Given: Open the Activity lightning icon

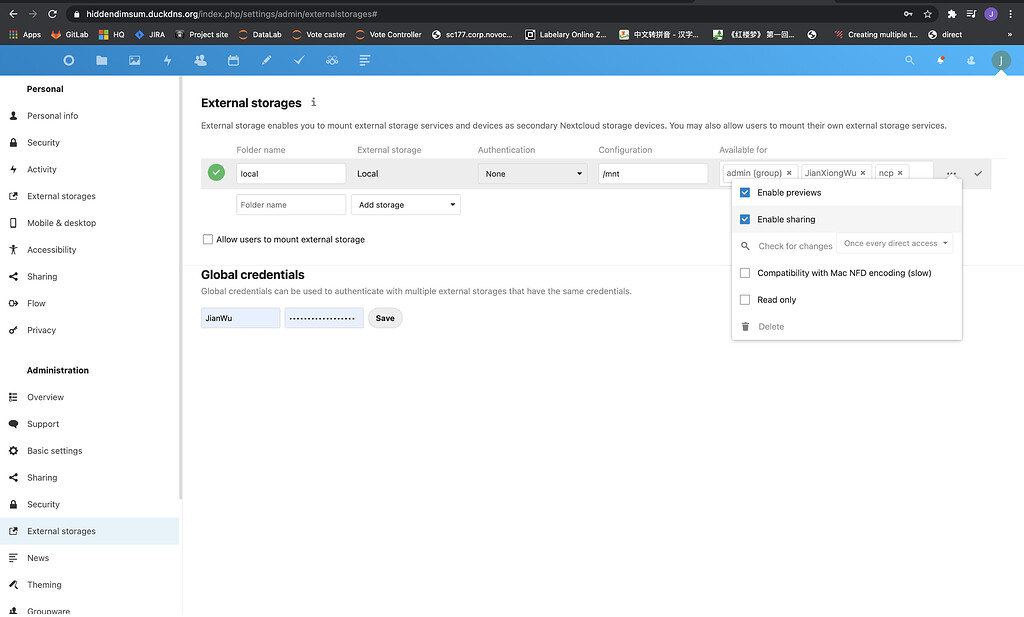Looking at the screenshot, I should click(167, 60).
